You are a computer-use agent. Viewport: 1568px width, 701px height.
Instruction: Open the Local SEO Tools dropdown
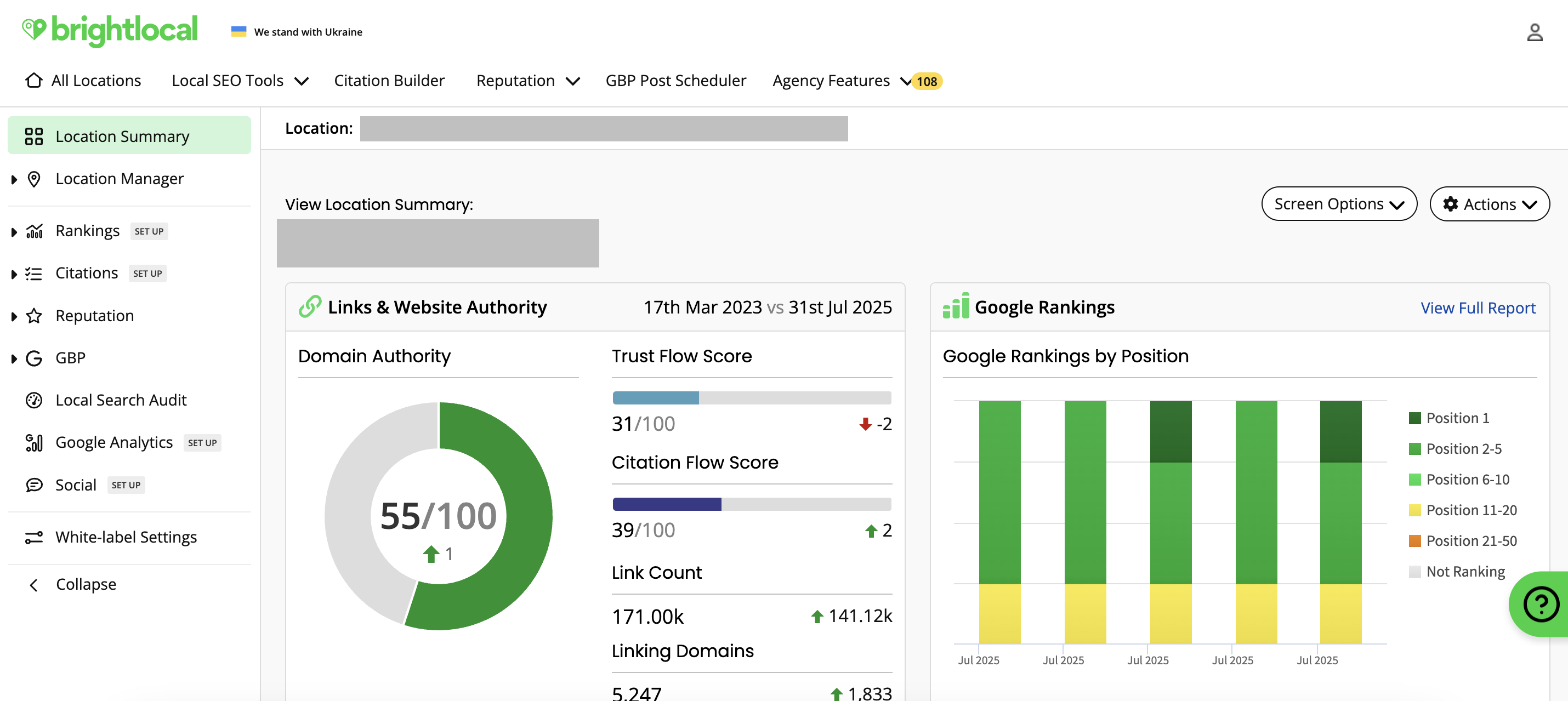[x=241, y=81]
